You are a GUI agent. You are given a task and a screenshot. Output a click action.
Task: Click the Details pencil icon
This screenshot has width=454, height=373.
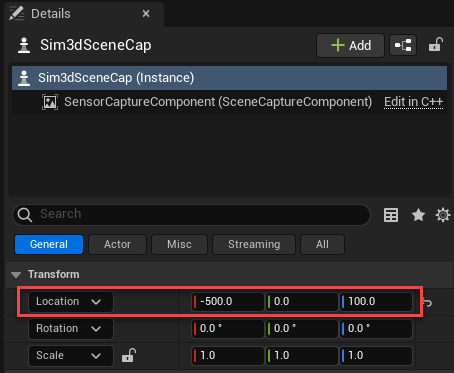coord(17,14)
